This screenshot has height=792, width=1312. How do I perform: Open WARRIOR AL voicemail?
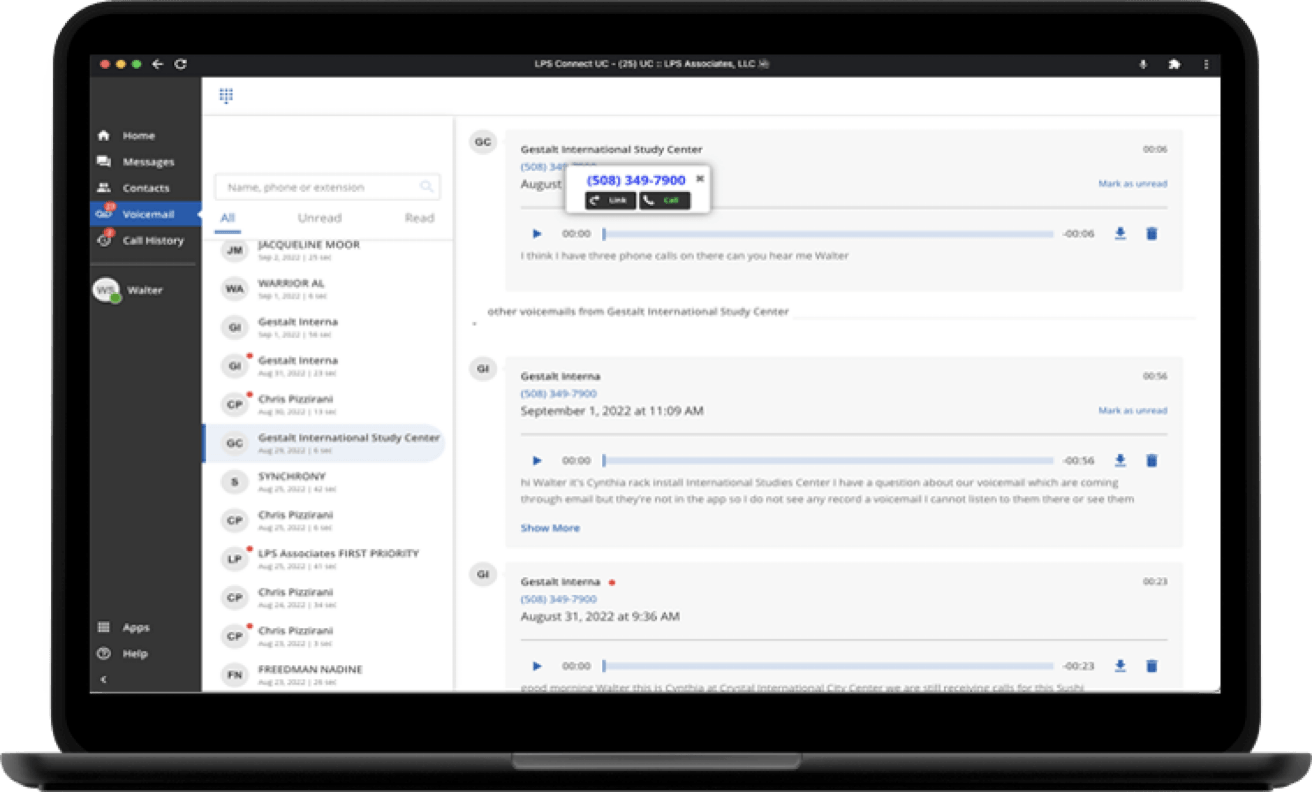pos(328,289)
